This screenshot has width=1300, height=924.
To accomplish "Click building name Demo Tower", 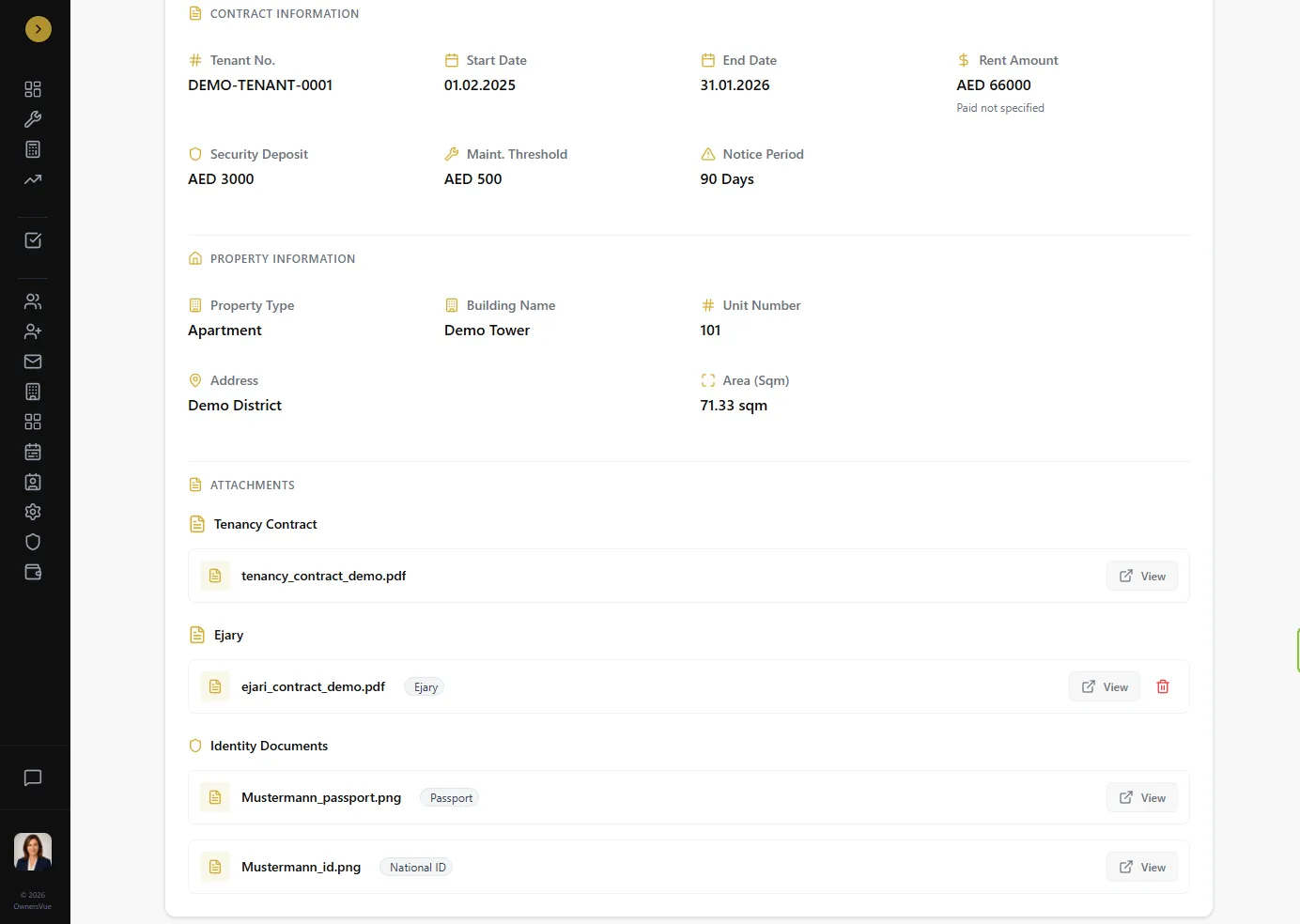I will [487, 330].
